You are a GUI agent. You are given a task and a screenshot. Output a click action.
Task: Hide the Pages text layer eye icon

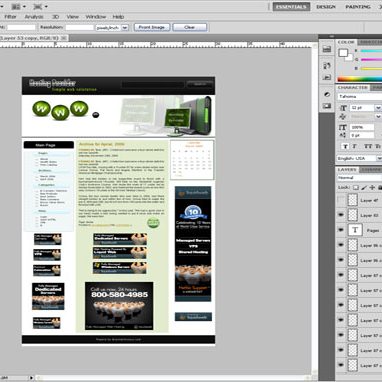341,230
